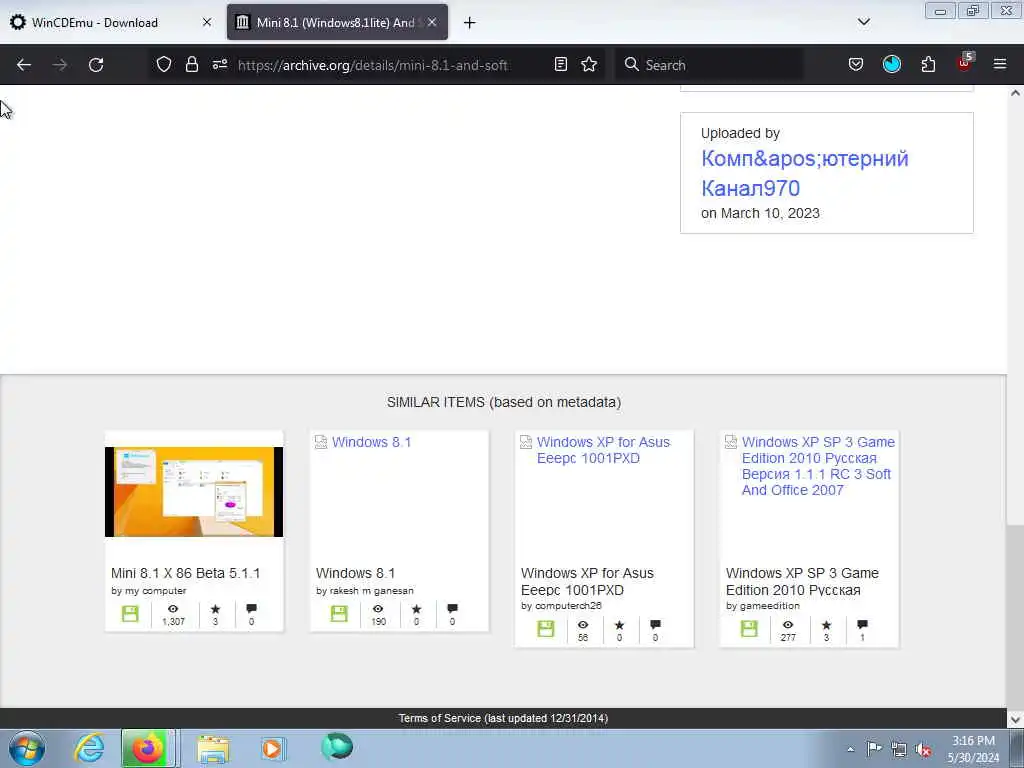
Task: Click favorites star on the Mini 8.1 card
Action: coord(215,609)
